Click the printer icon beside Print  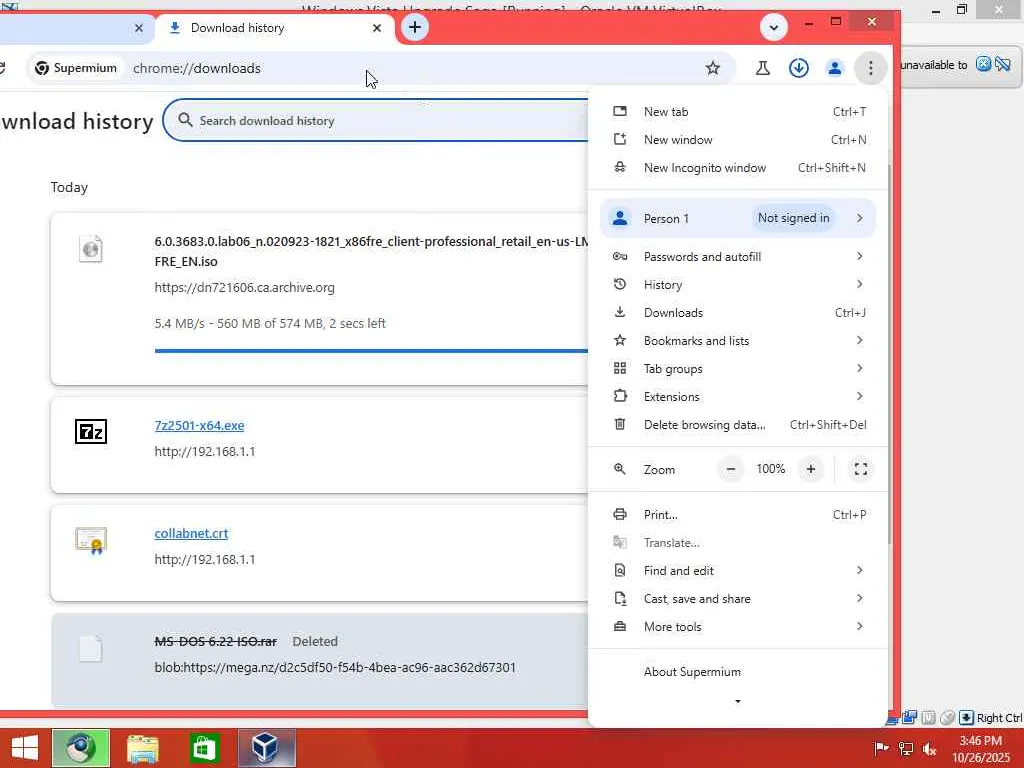click(620, 514)
